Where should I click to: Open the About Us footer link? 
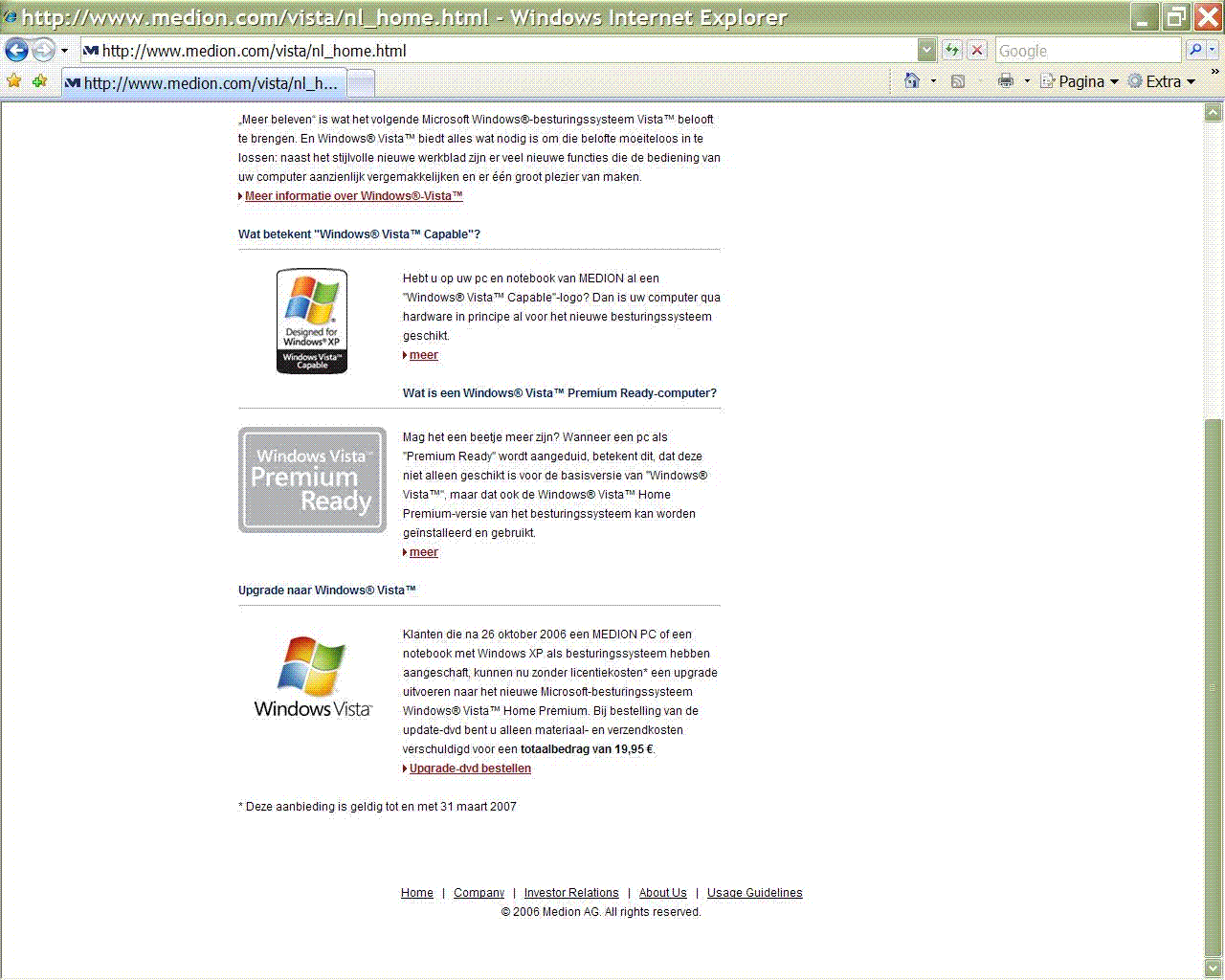click(x=663, y=893)
